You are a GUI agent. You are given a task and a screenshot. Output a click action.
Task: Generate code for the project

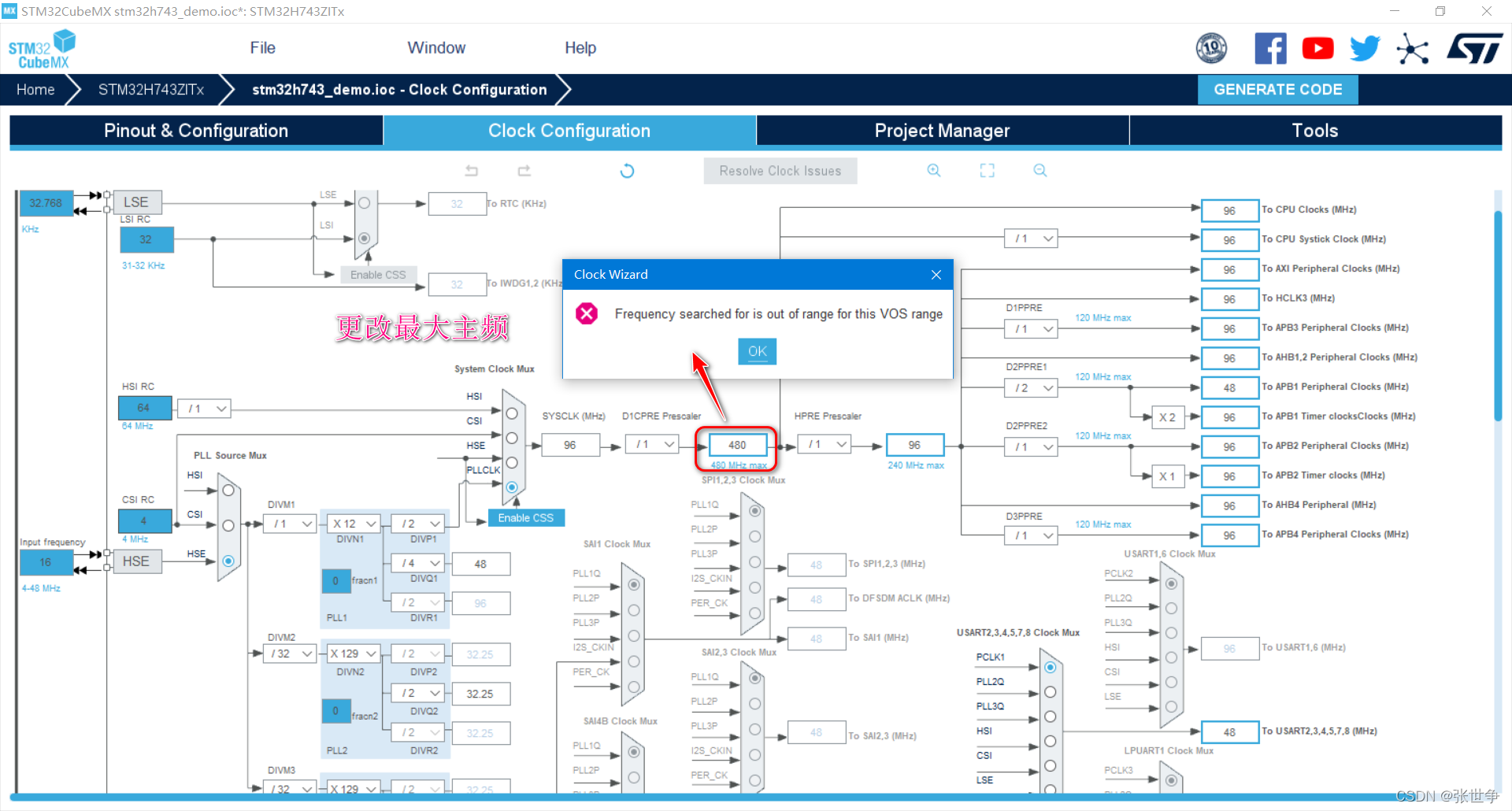click(1277, 90)
